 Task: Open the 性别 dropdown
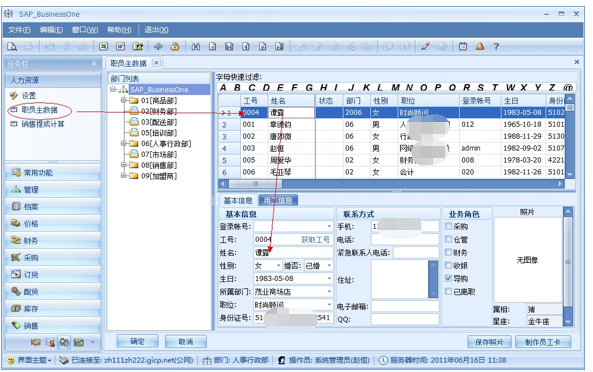tap(278, 266)
